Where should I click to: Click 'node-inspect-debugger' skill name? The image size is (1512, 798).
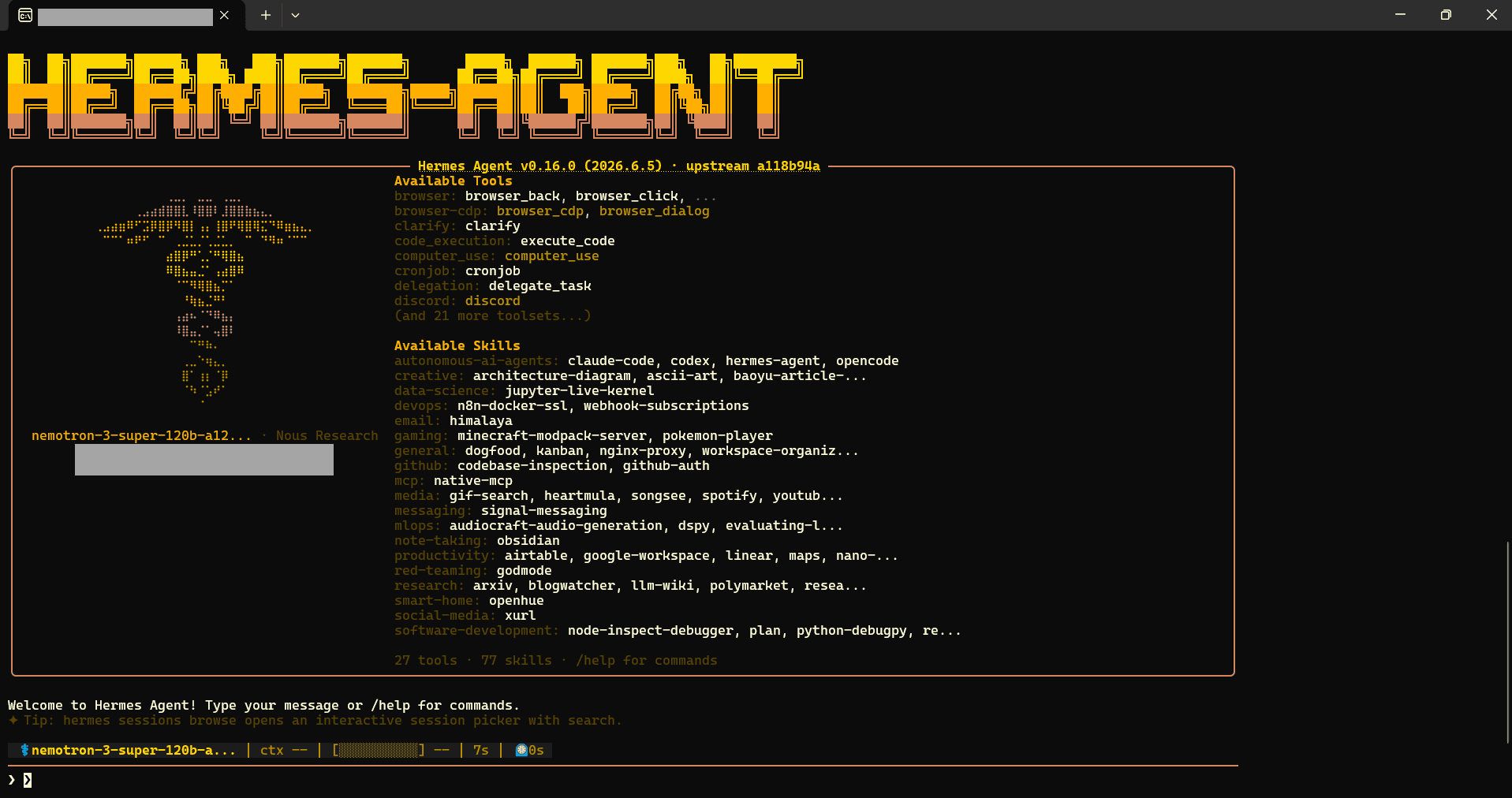click(x=650, y=630)
